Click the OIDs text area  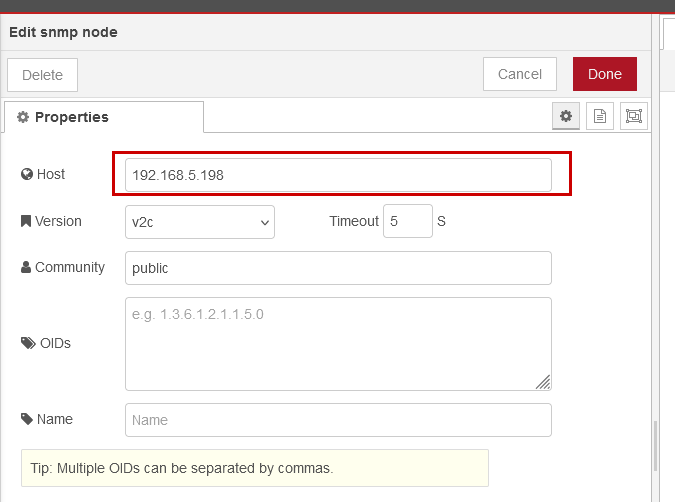coord(338,344)
